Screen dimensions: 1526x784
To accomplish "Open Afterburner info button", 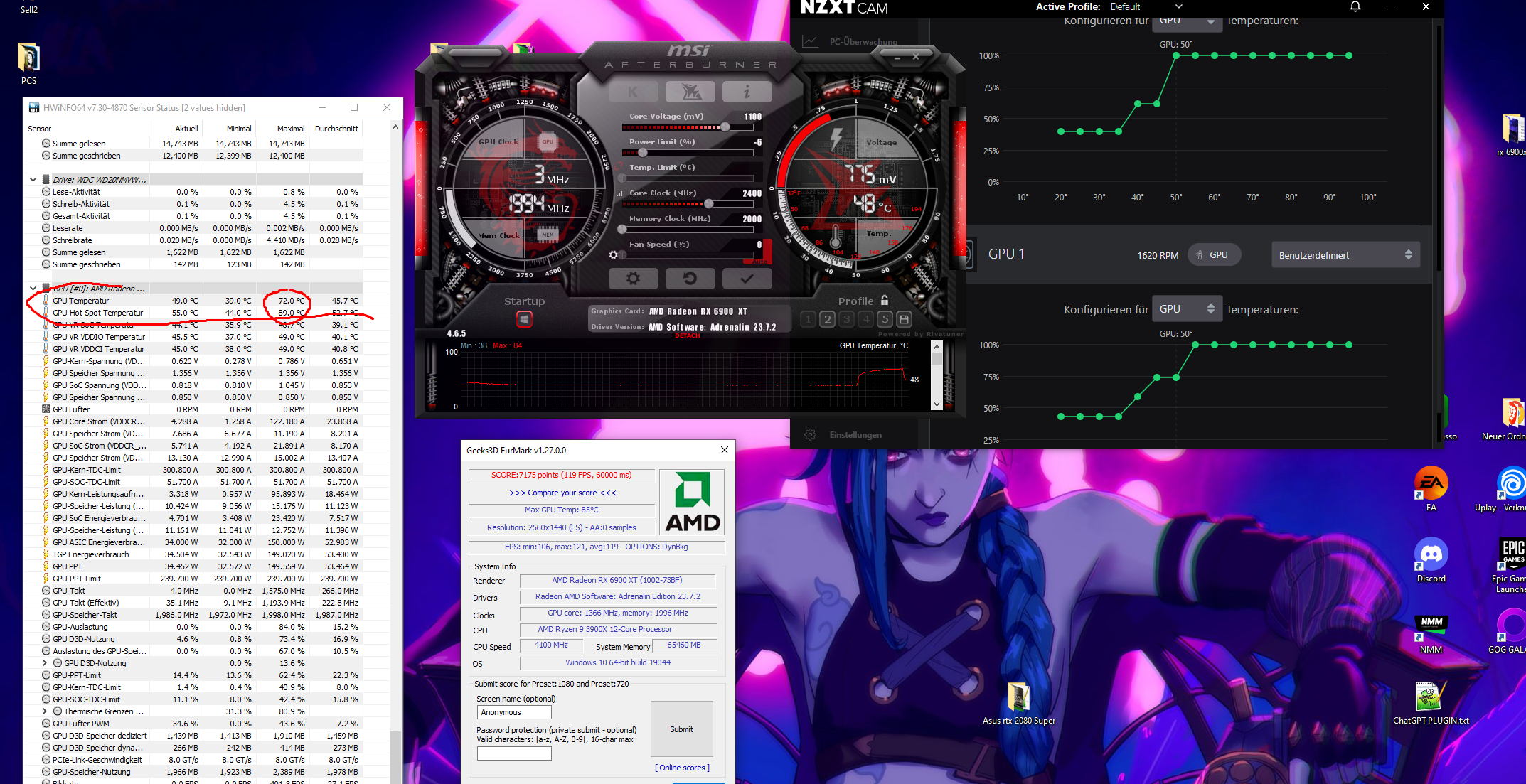I will [747, 92].
